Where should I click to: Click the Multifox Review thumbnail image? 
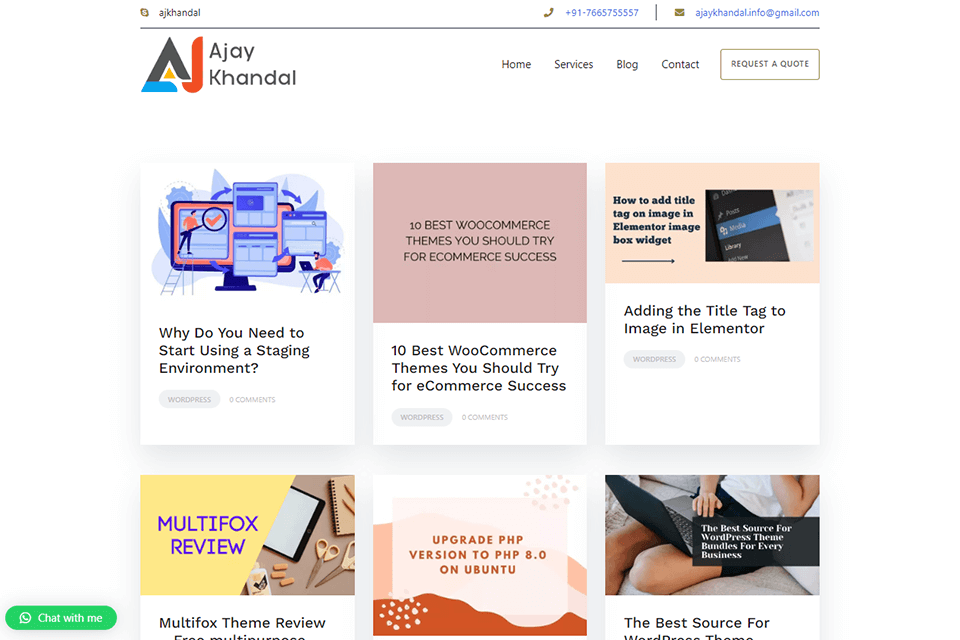(x=247, y=535)
